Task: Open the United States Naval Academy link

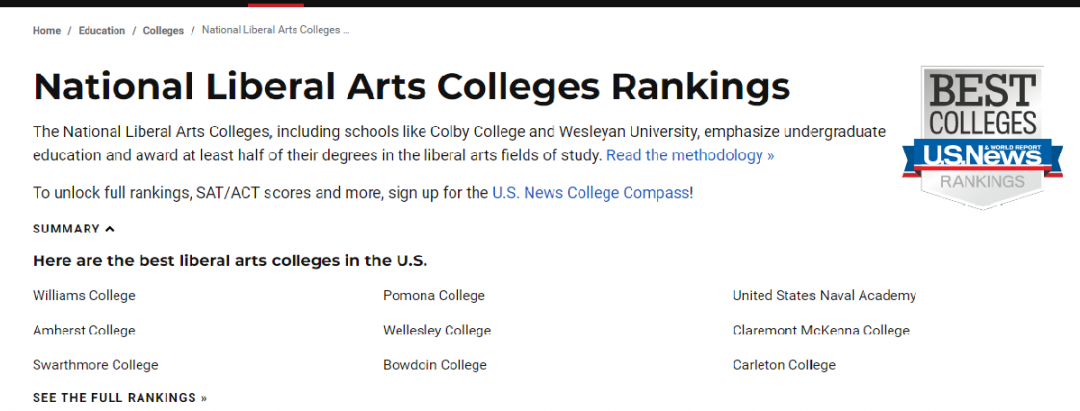Action: coord(824,295)
